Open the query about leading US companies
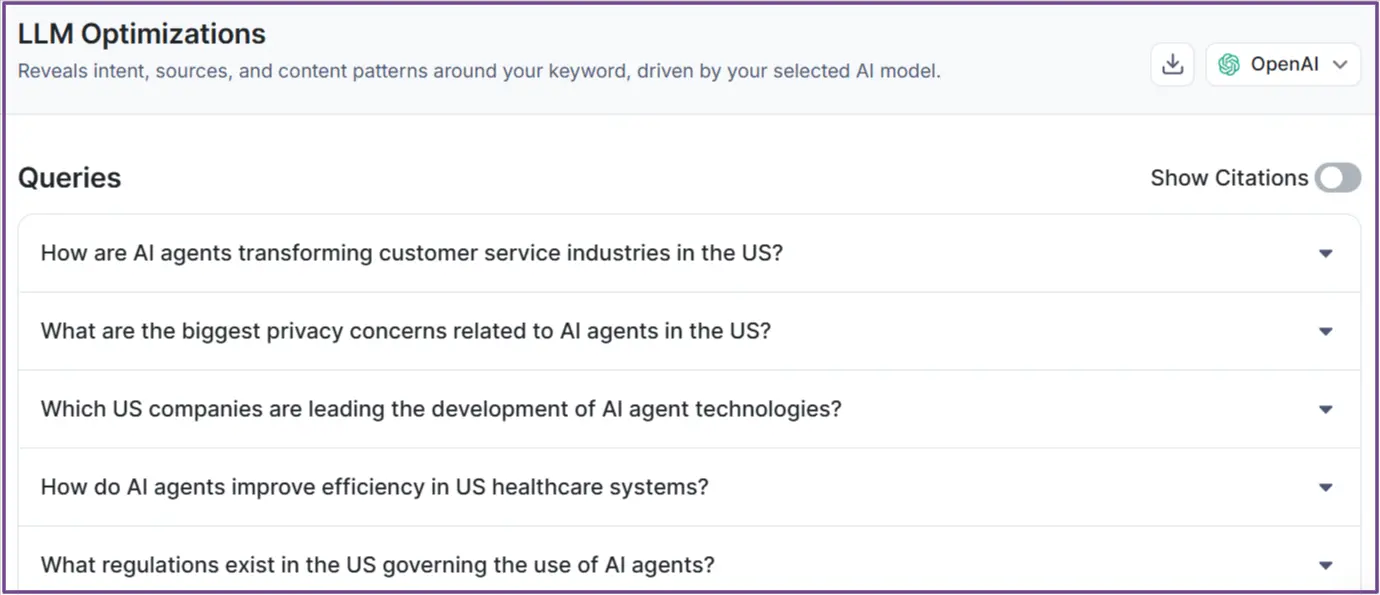Viewport: 1380px width, 595px height. (440, 409)
